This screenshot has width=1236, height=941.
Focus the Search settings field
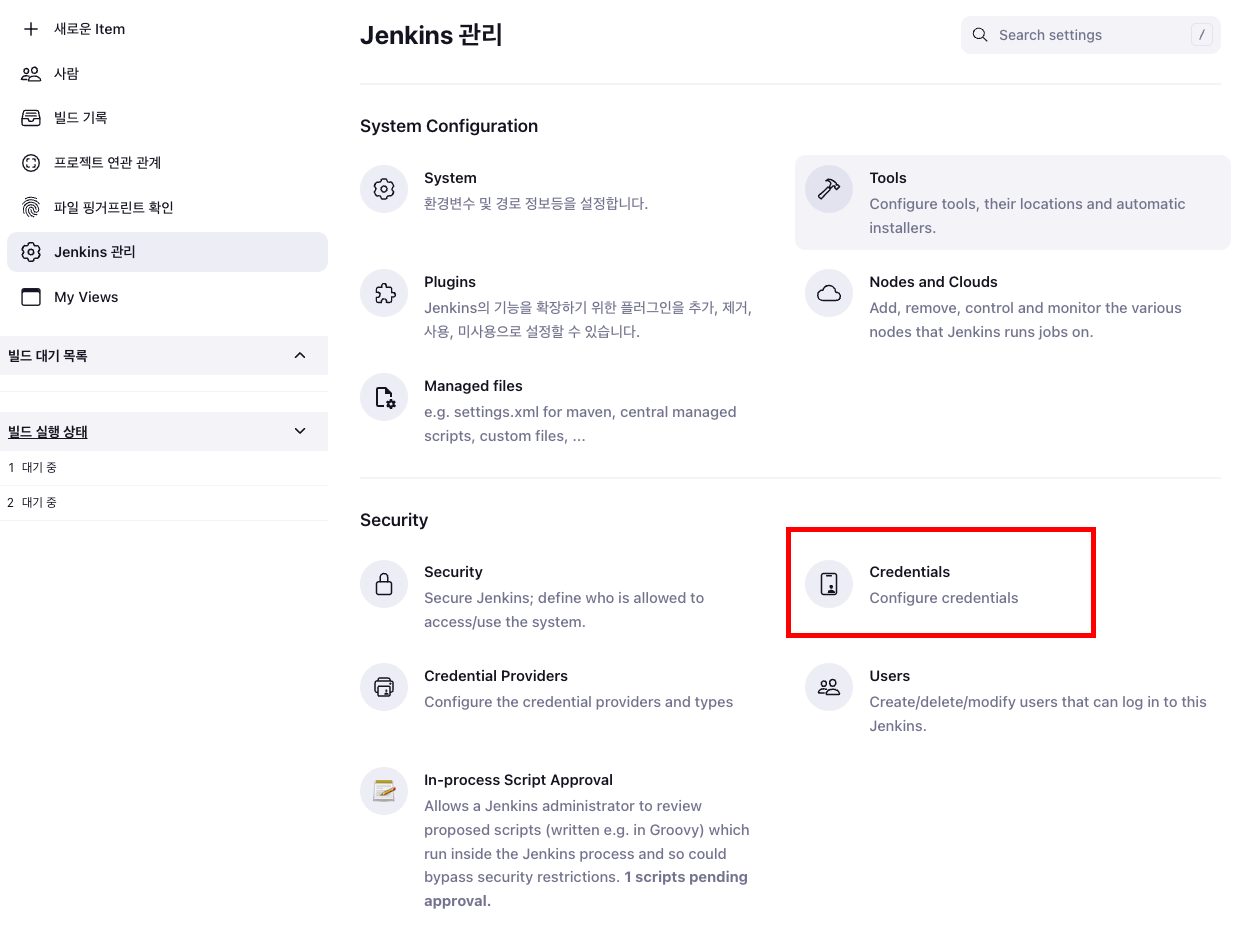pos(1091,35)
